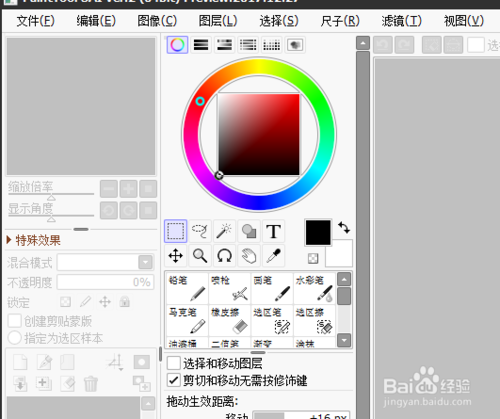500x419 pixels.
Task: Open the 图像(C) menu
Action: 157,21
